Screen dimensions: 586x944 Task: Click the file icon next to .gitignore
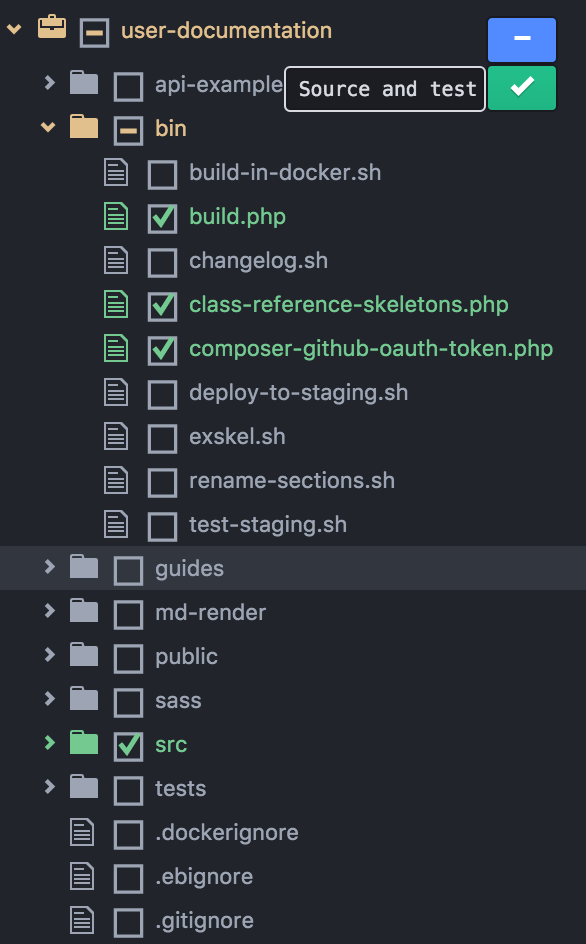tap(83, 920)
